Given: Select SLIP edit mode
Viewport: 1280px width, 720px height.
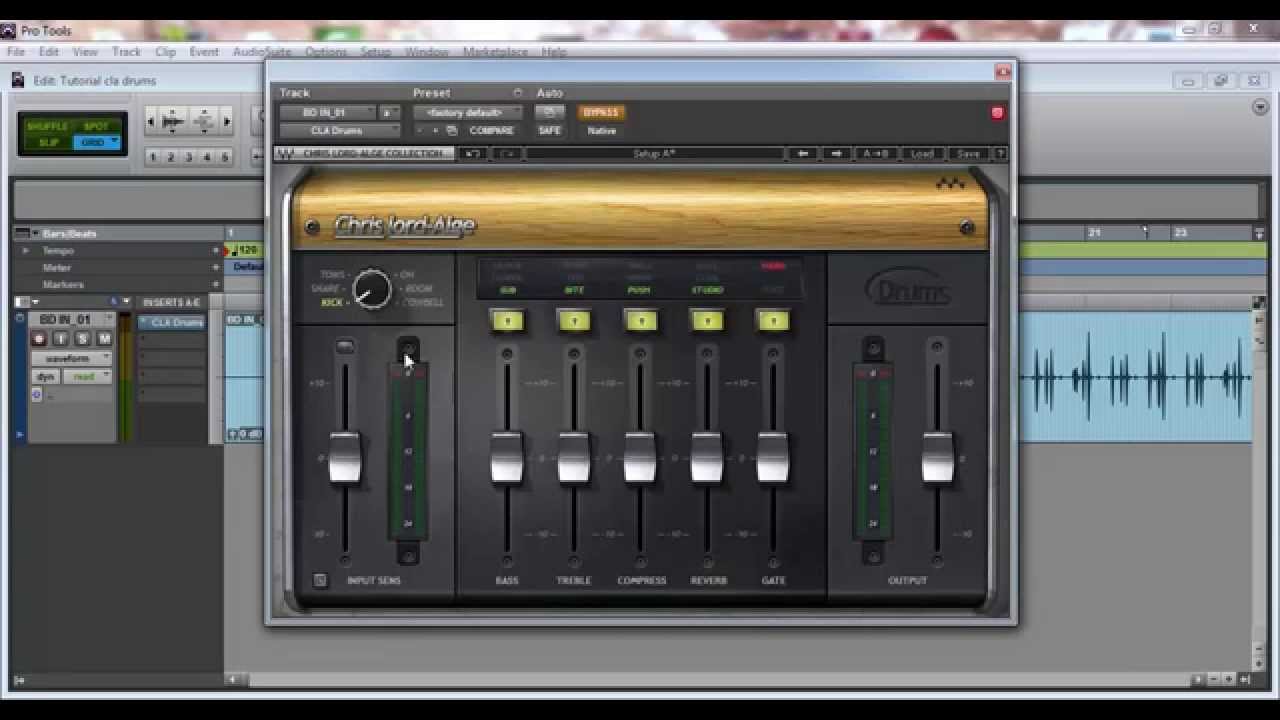Looking at the screenshot, I should 48,142.
